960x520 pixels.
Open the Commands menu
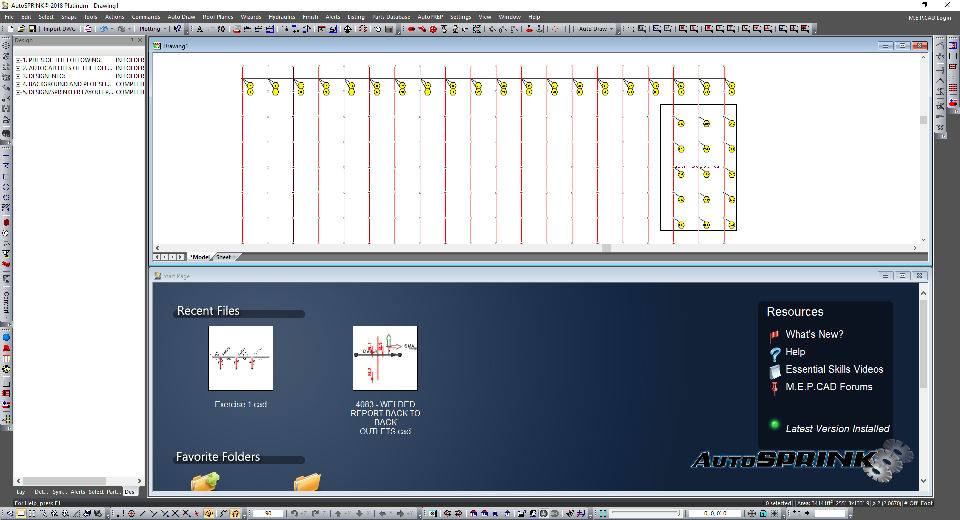[146, 17]
